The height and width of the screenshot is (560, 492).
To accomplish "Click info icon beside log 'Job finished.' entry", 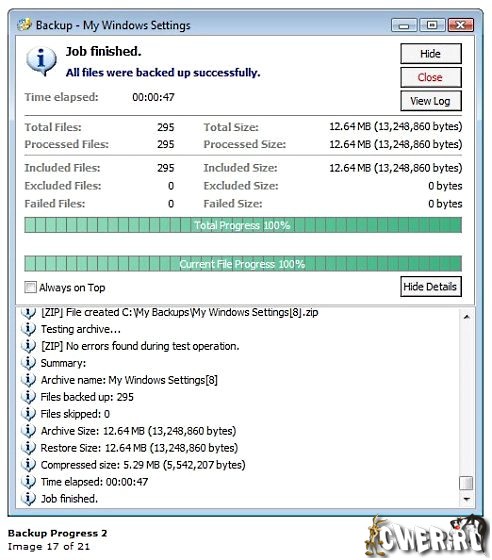I will 28,499.
